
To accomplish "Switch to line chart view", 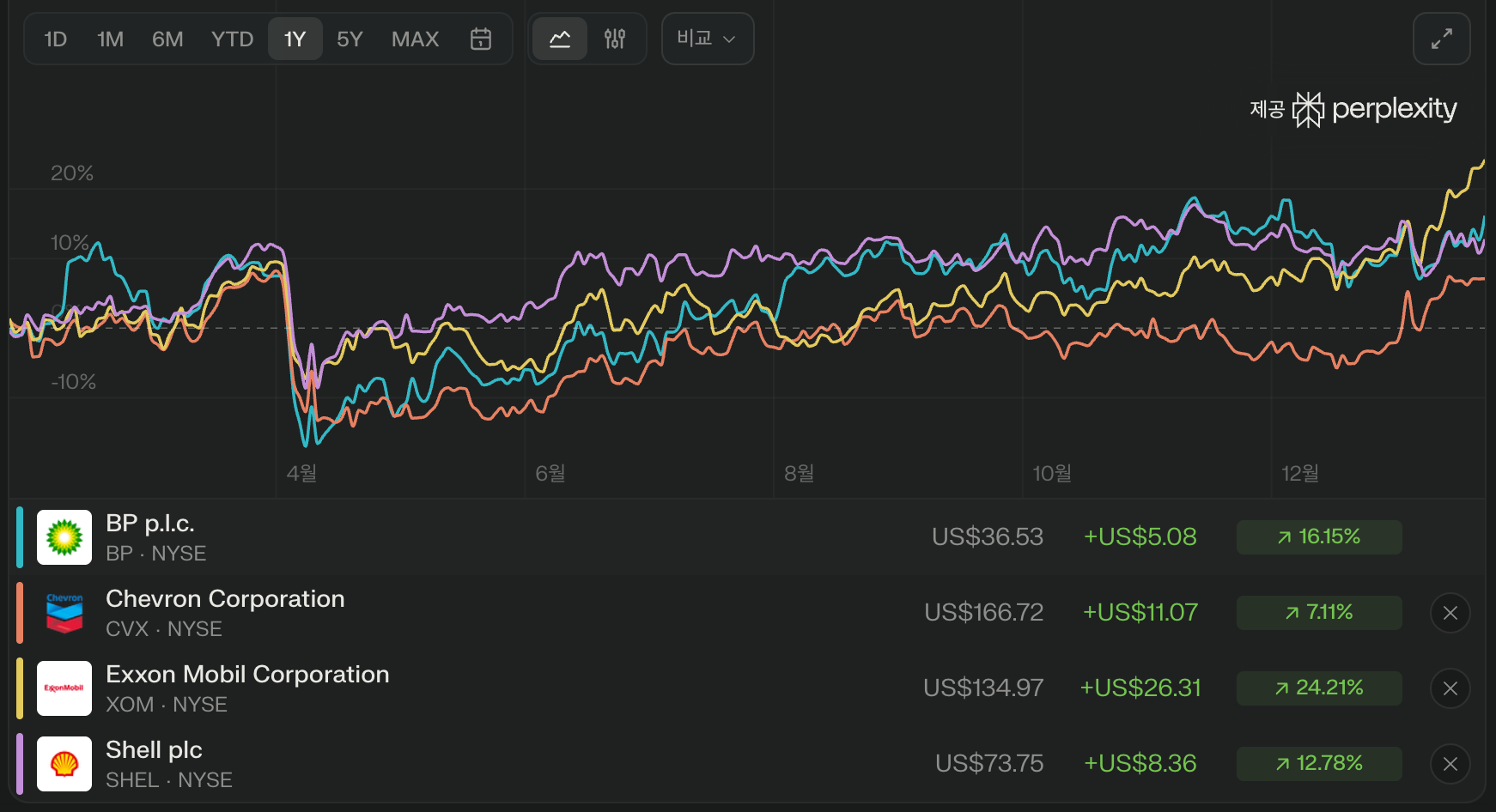I will 560,39.
